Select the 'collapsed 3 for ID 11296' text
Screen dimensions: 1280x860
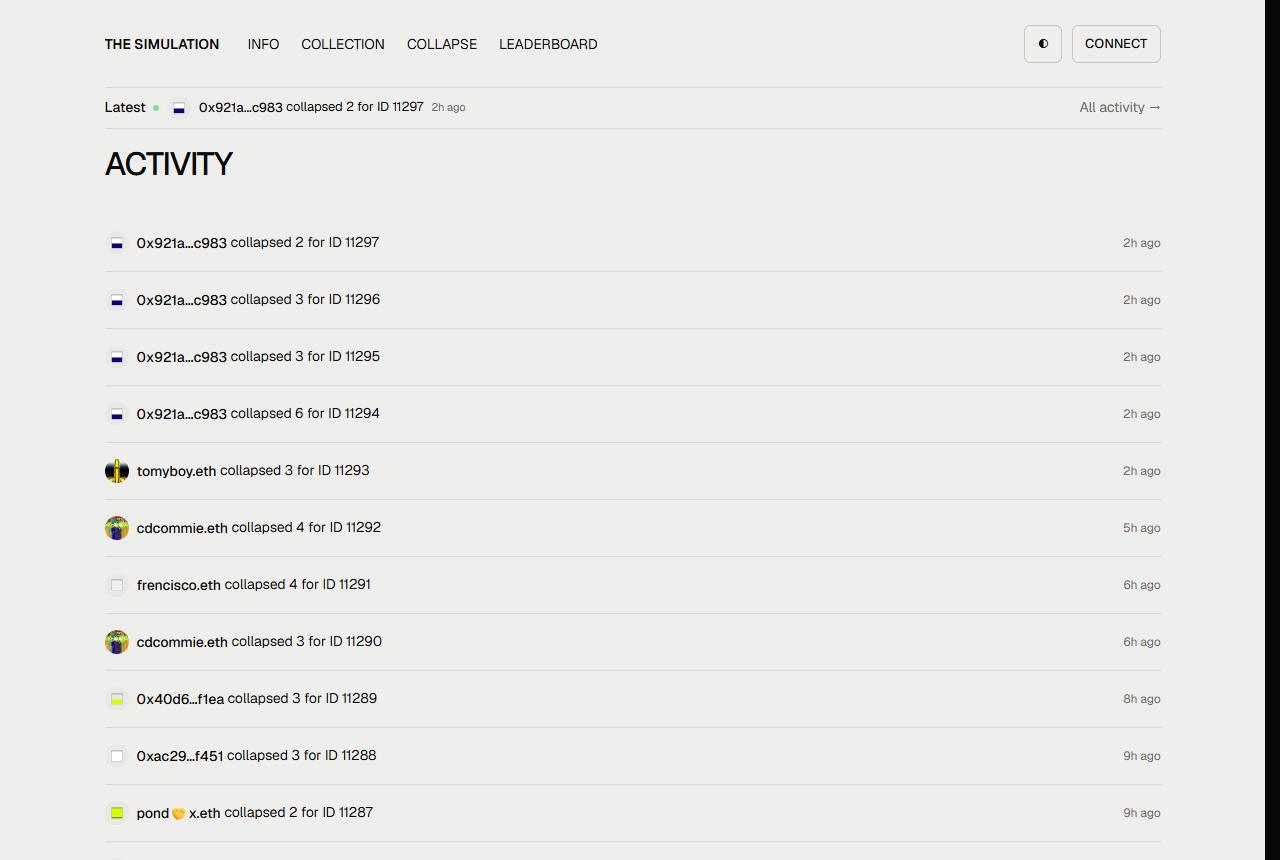click(305, 299)
